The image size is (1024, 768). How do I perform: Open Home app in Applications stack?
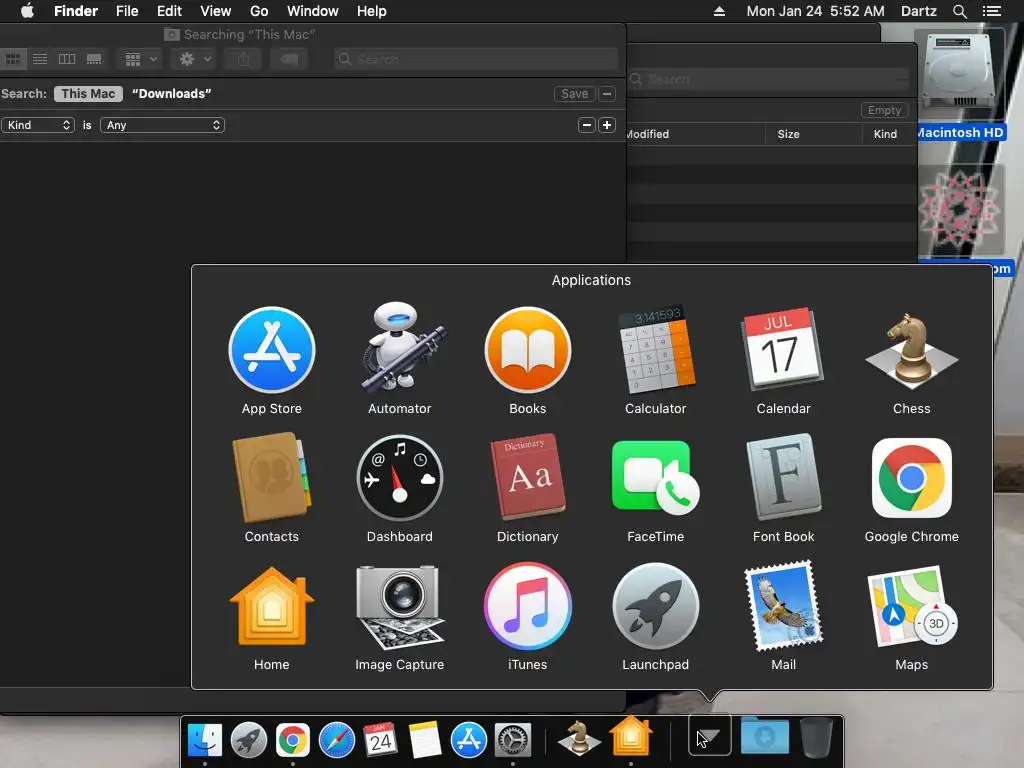(272, 607)
